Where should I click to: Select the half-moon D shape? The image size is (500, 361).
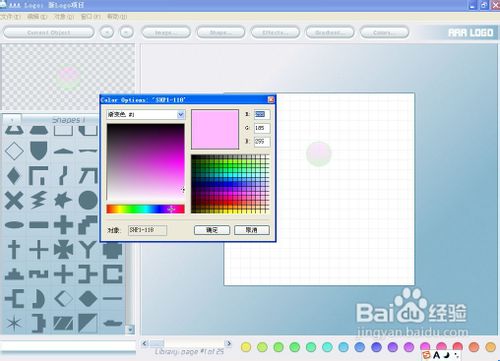[x=39, y=299]
